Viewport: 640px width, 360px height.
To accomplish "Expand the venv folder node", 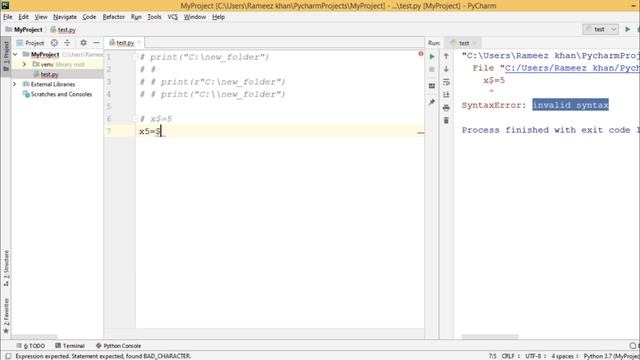I will [x=24, y=64].
